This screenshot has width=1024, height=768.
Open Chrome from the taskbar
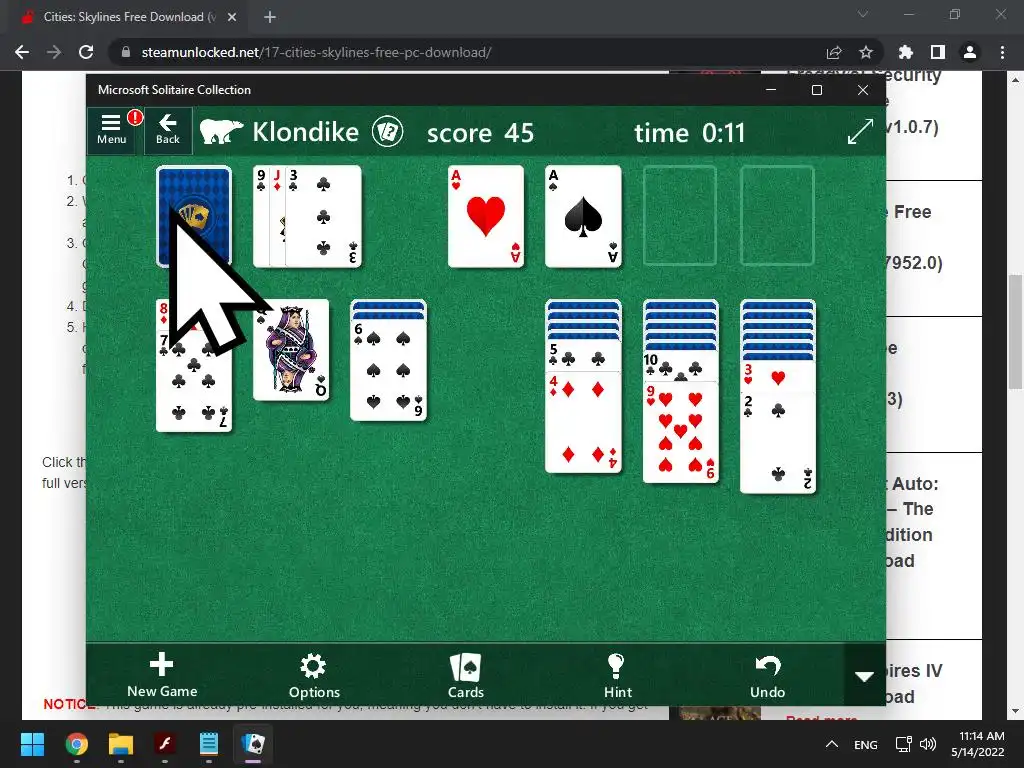76,744
